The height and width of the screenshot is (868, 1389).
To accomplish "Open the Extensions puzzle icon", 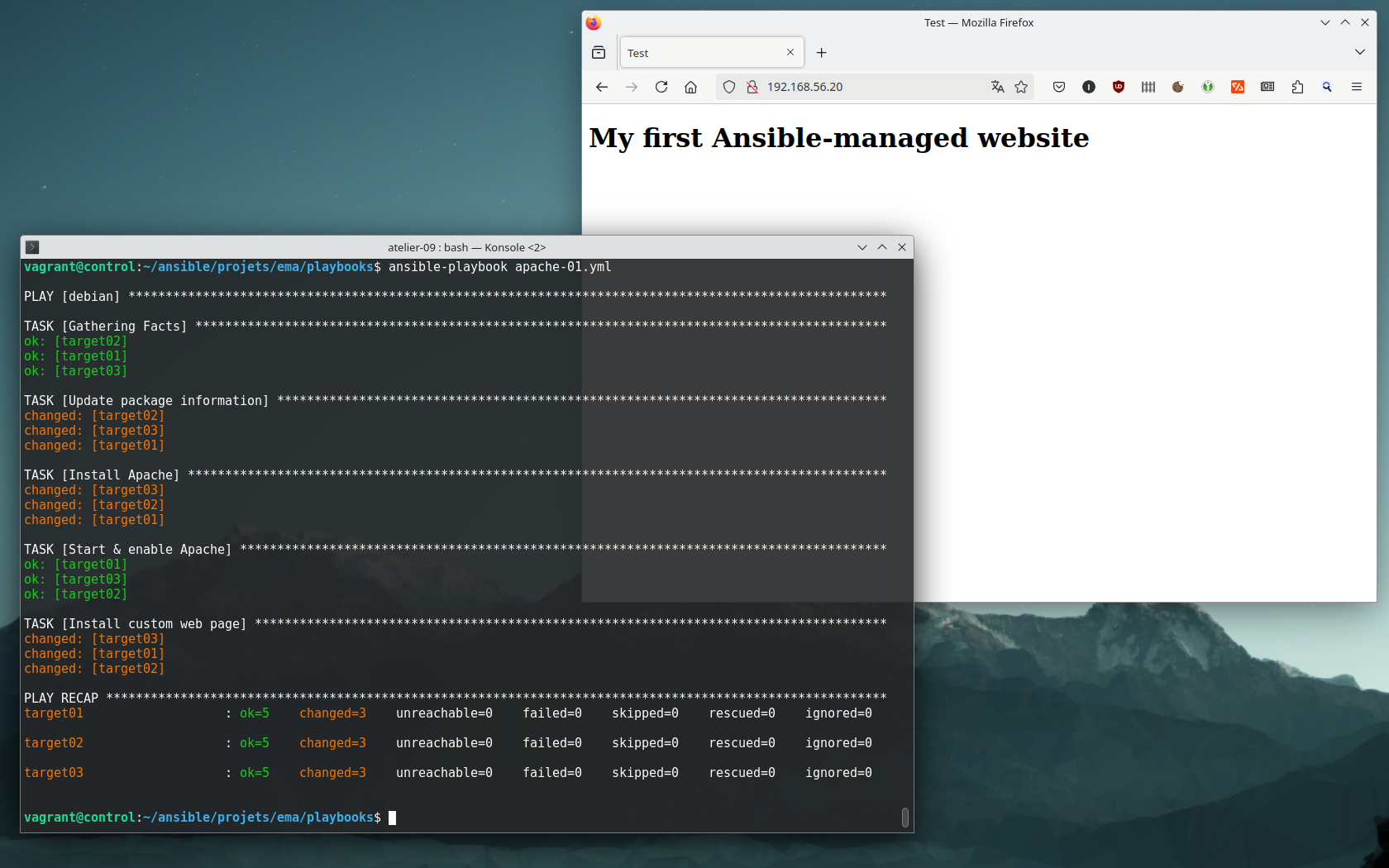I will [1297, 87].
